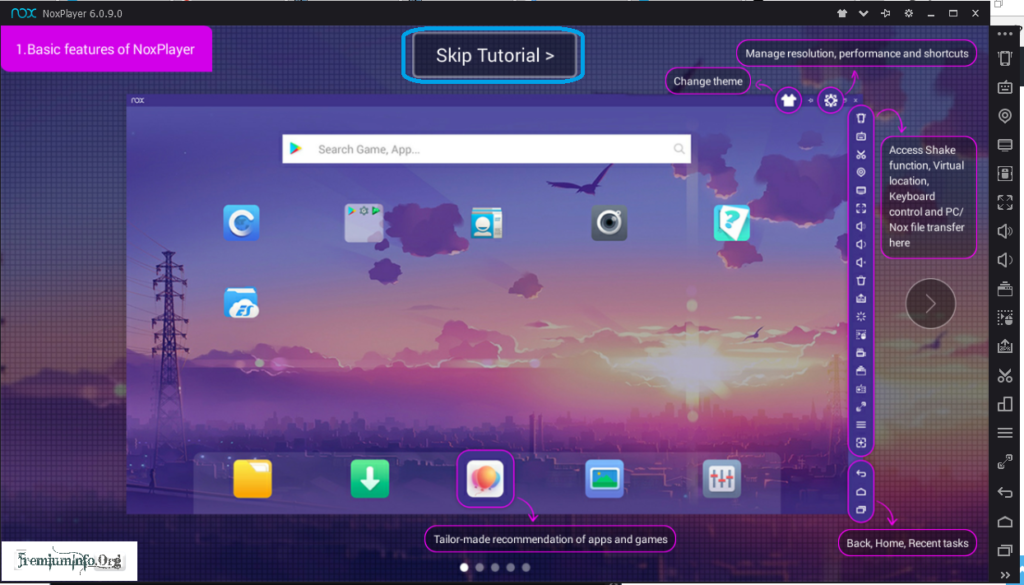The width and height of the screenshot is (1024, 585).
Task: Select the first tutorial page dot
Action: coord(464,567)
